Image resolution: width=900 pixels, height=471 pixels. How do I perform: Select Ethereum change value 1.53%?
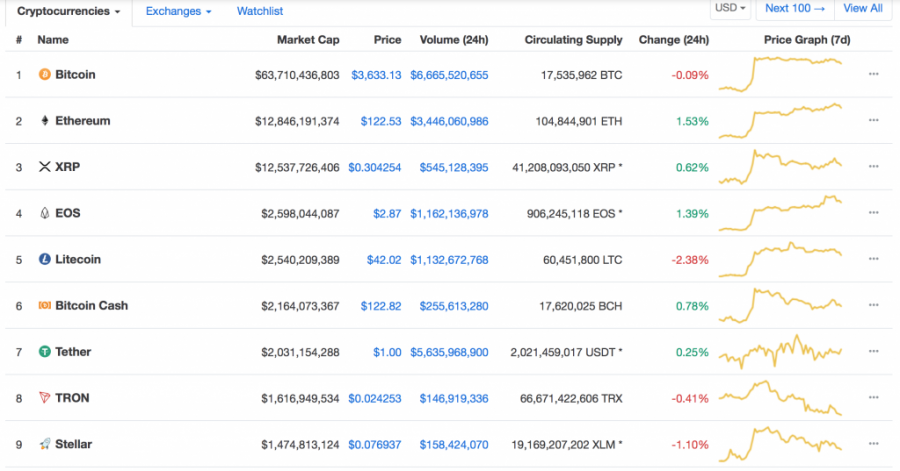point(692,121)
